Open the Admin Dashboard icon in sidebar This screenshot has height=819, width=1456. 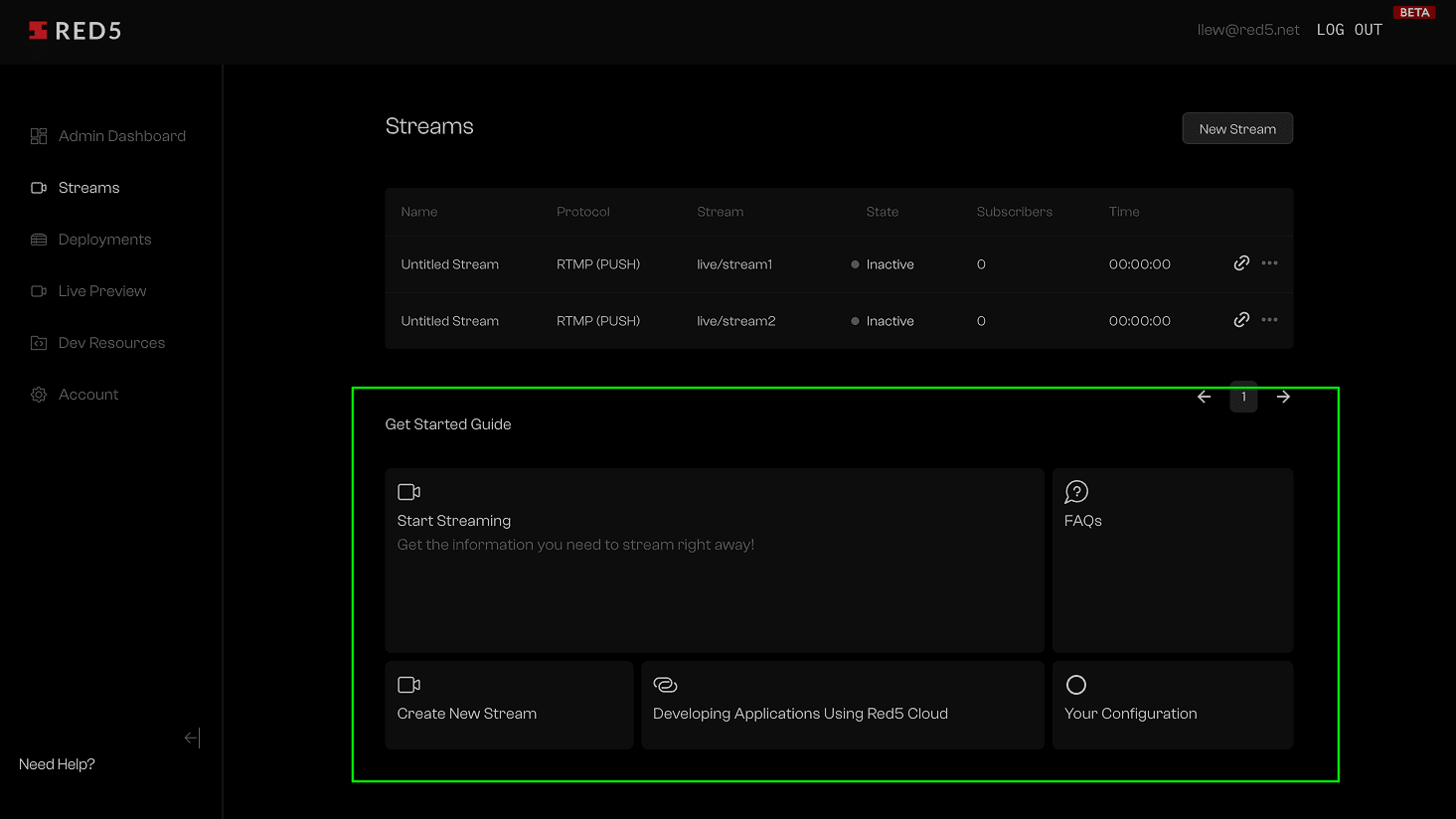point(39,136)
